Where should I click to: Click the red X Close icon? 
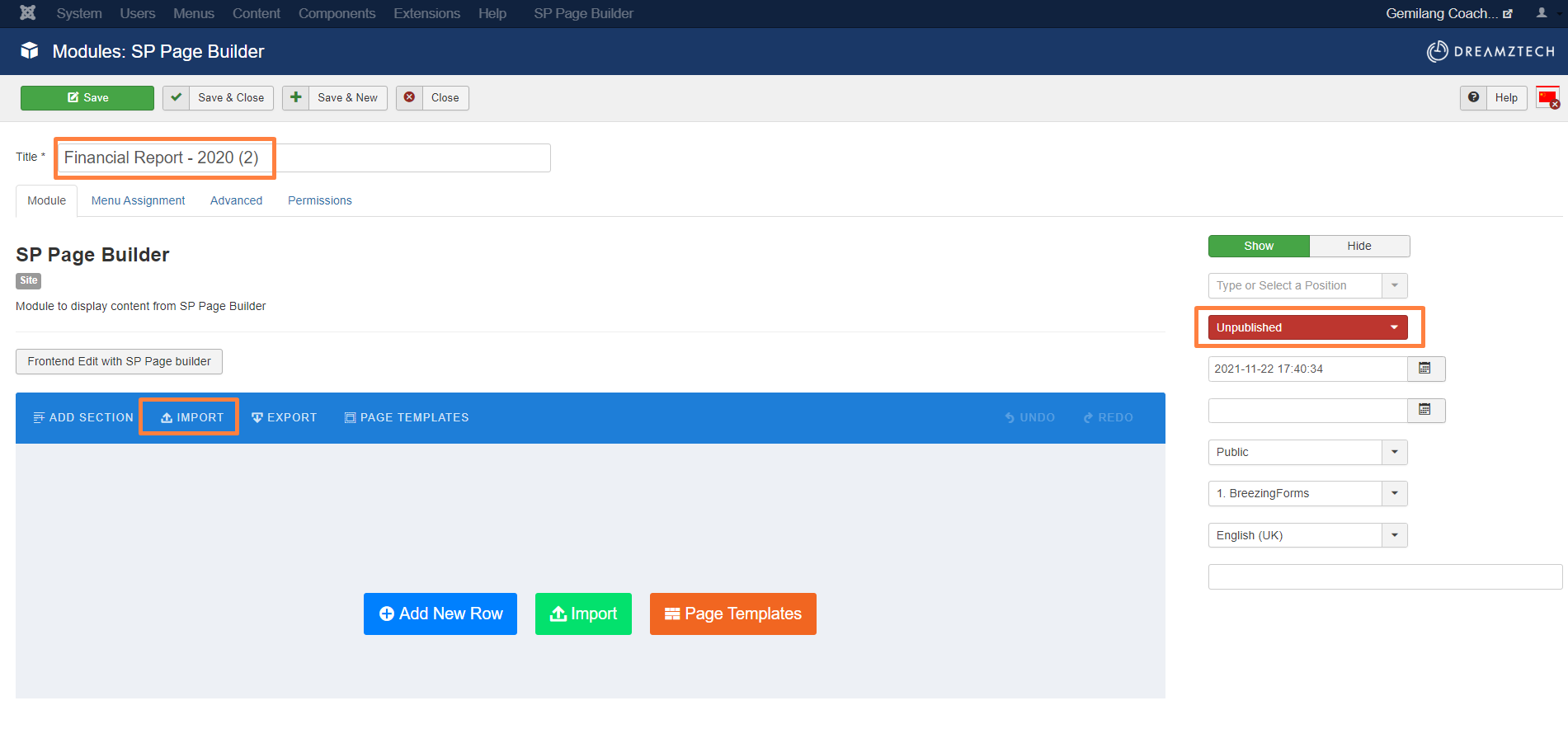click(x=409, y=97)
